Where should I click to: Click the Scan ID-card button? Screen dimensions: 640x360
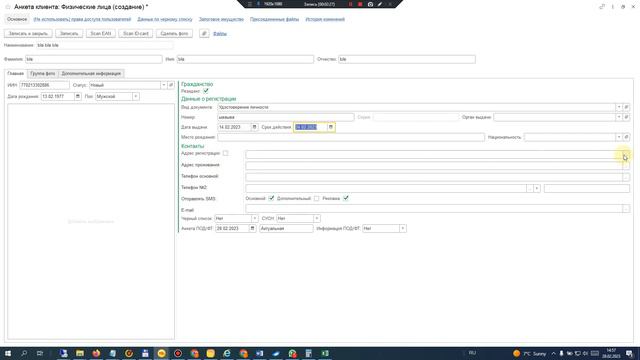[x=136, y=33]
